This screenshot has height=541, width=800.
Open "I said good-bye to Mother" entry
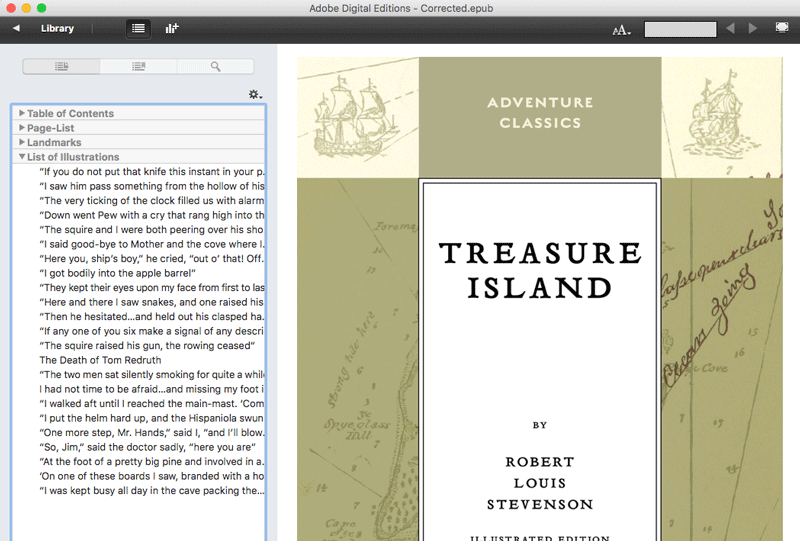[152, 244]
